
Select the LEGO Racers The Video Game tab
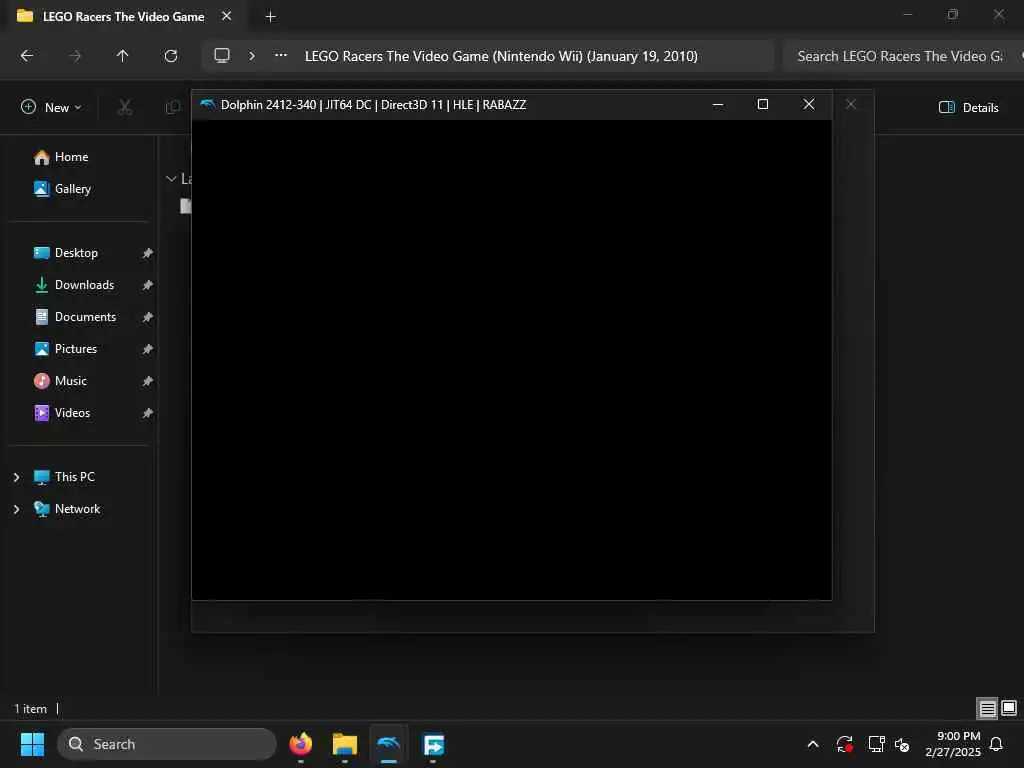tap(123, 16)
